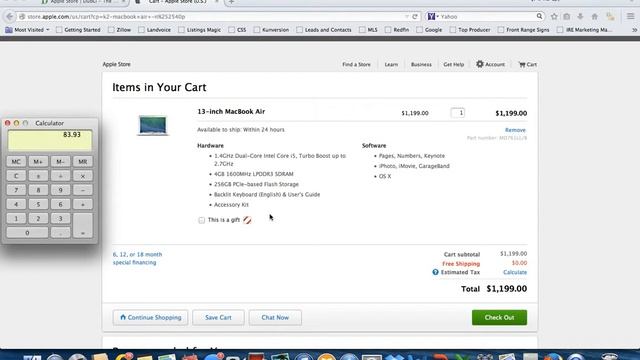This screenshot has width=640, height=360.
Task: Click the Estimated Tax help question icon
Action: click(436, 272)
